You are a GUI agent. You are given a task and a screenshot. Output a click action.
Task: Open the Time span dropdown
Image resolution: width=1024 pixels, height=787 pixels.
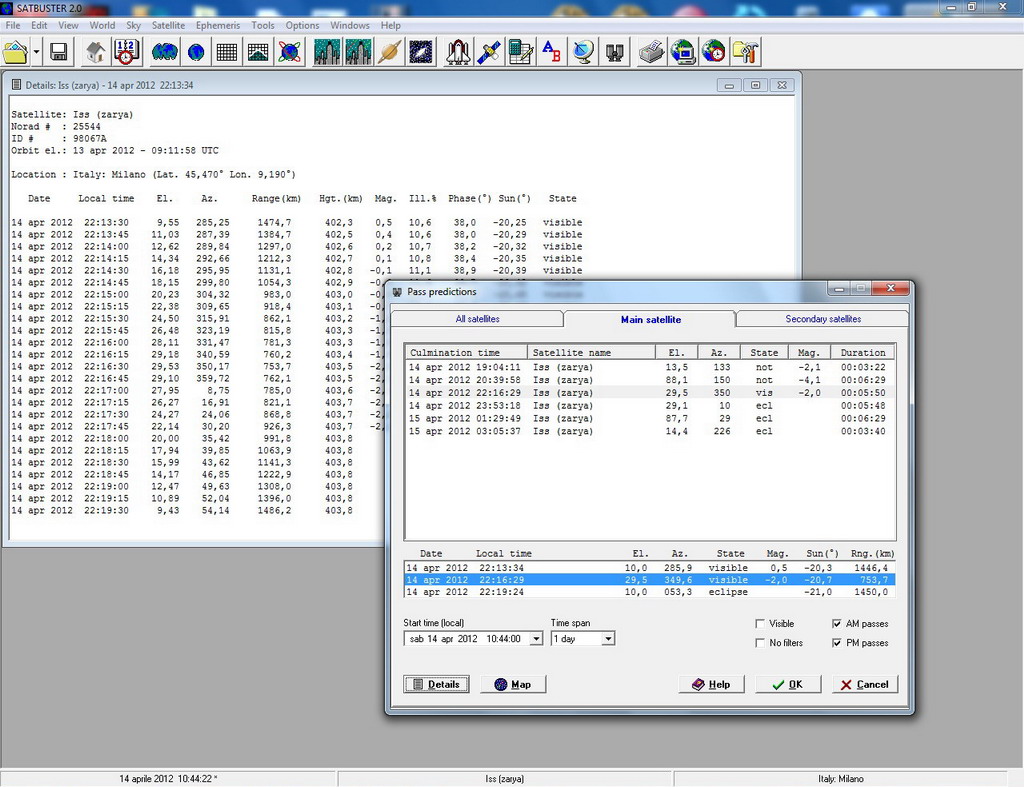(608, 639)
